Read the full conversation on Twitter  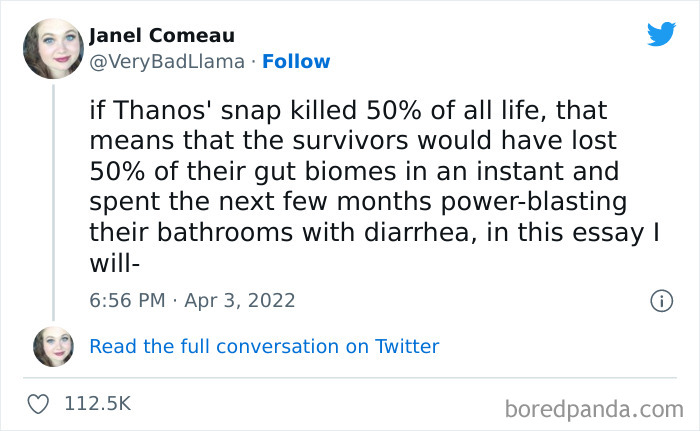click(264, 346)
